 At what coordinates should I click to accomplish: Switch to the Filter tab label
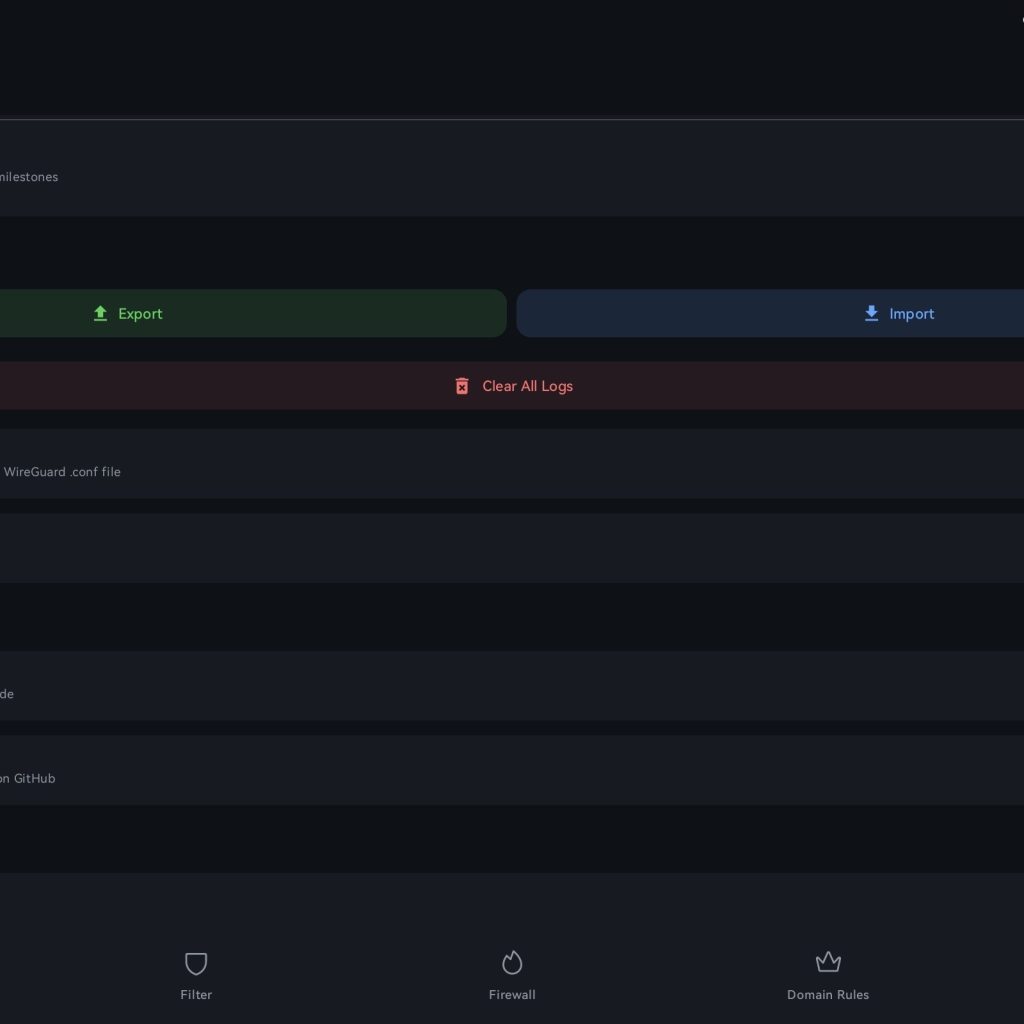tap(196, 995)
